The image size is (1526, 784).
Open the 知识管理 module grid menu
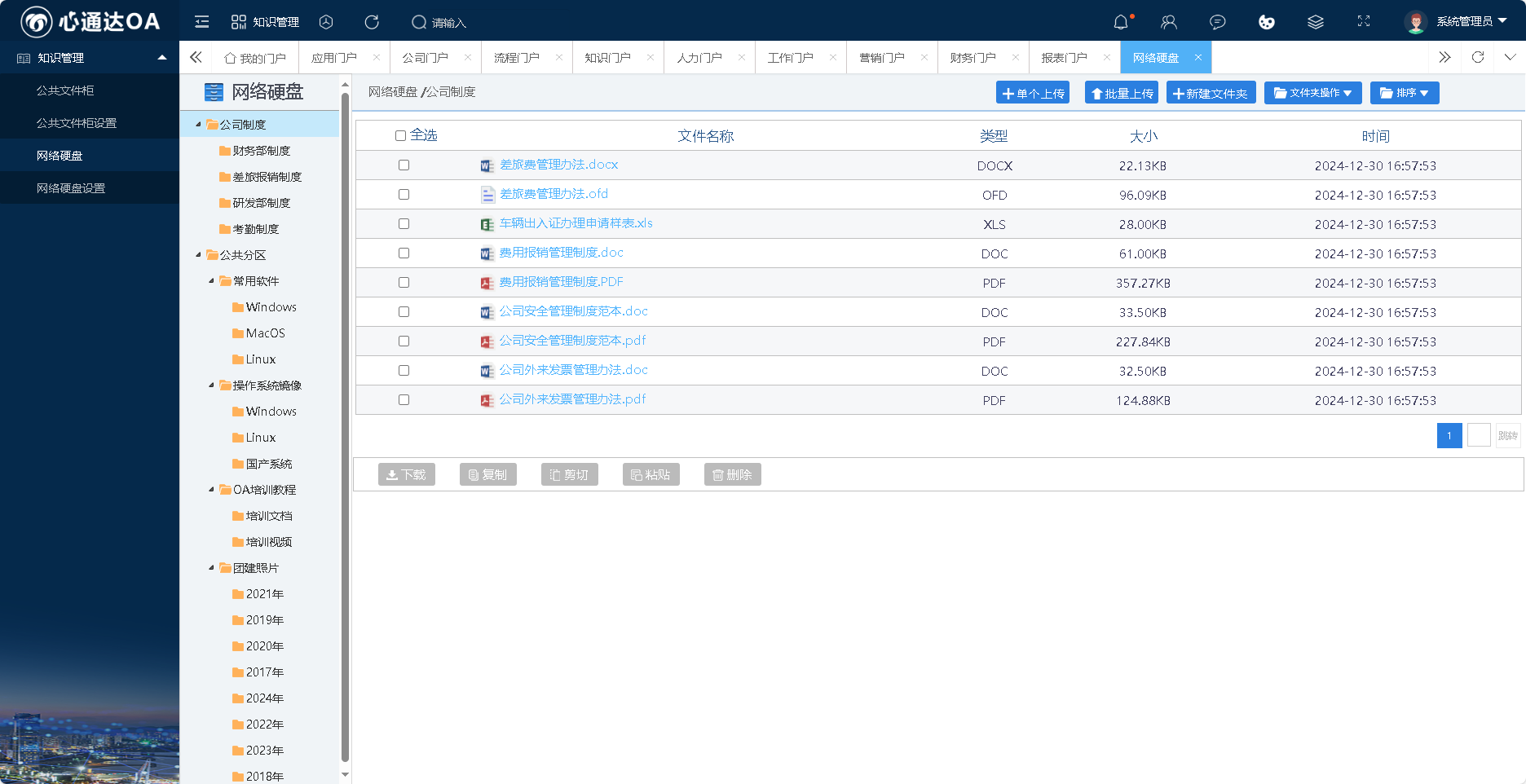[x=265, y=22]
